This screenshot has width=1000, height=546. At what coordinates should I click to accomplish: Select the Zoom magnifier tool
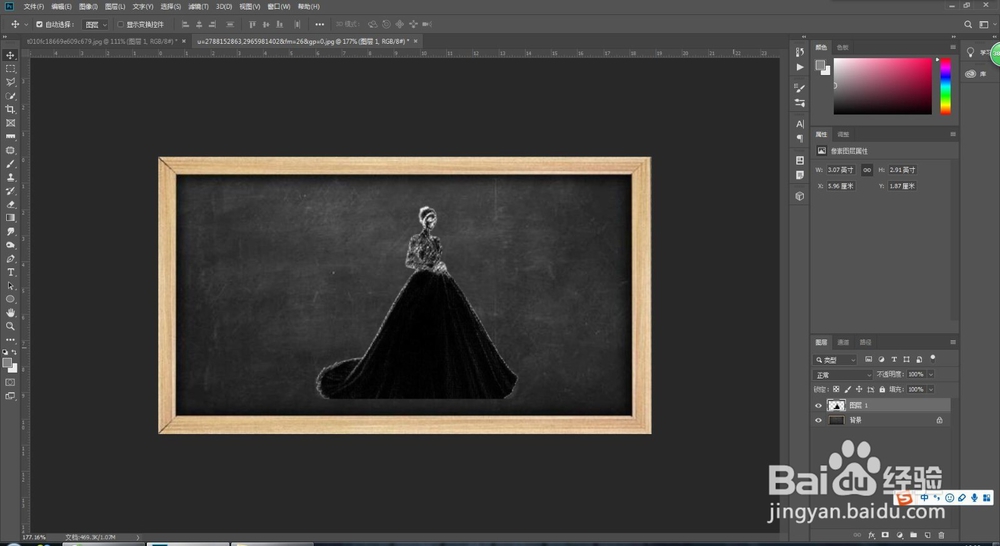11,326
